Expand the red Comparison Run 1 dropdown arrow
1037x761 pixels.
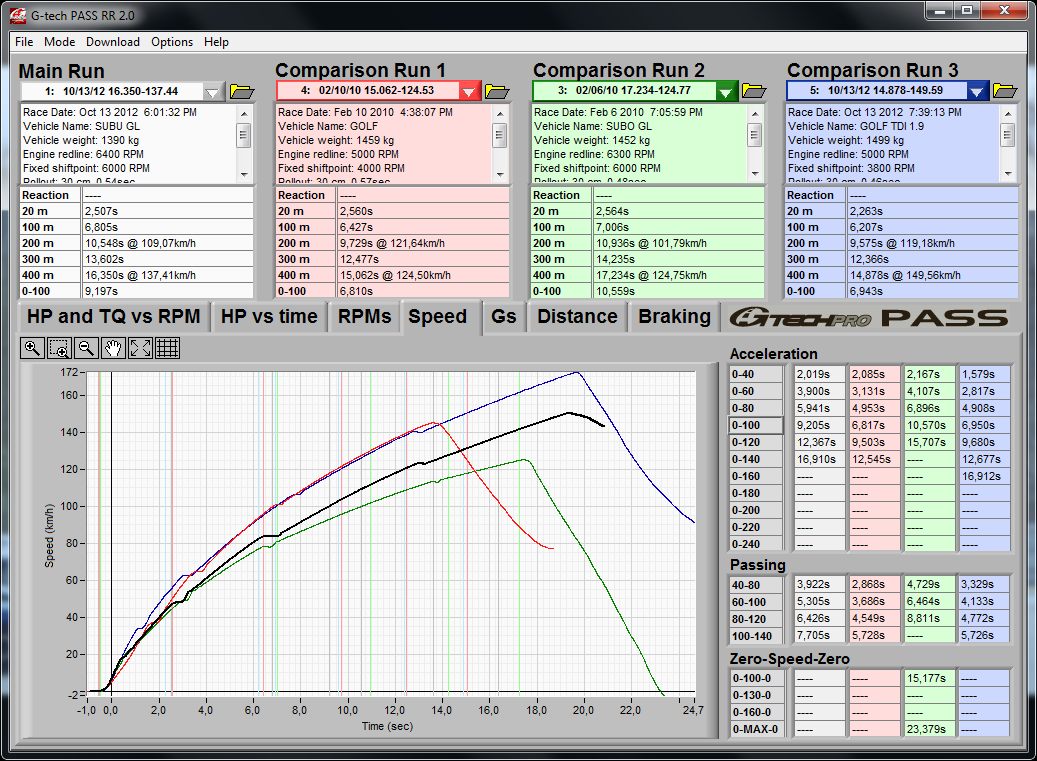(x=468, y=91)
